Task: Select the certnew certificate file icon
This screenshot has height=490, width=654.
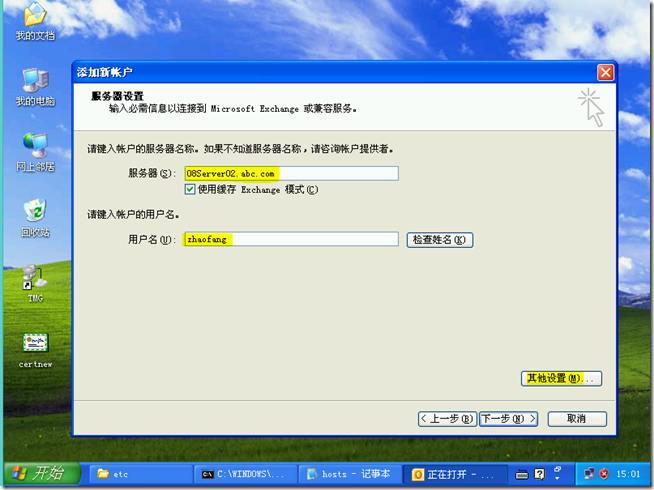Action: 35,350
